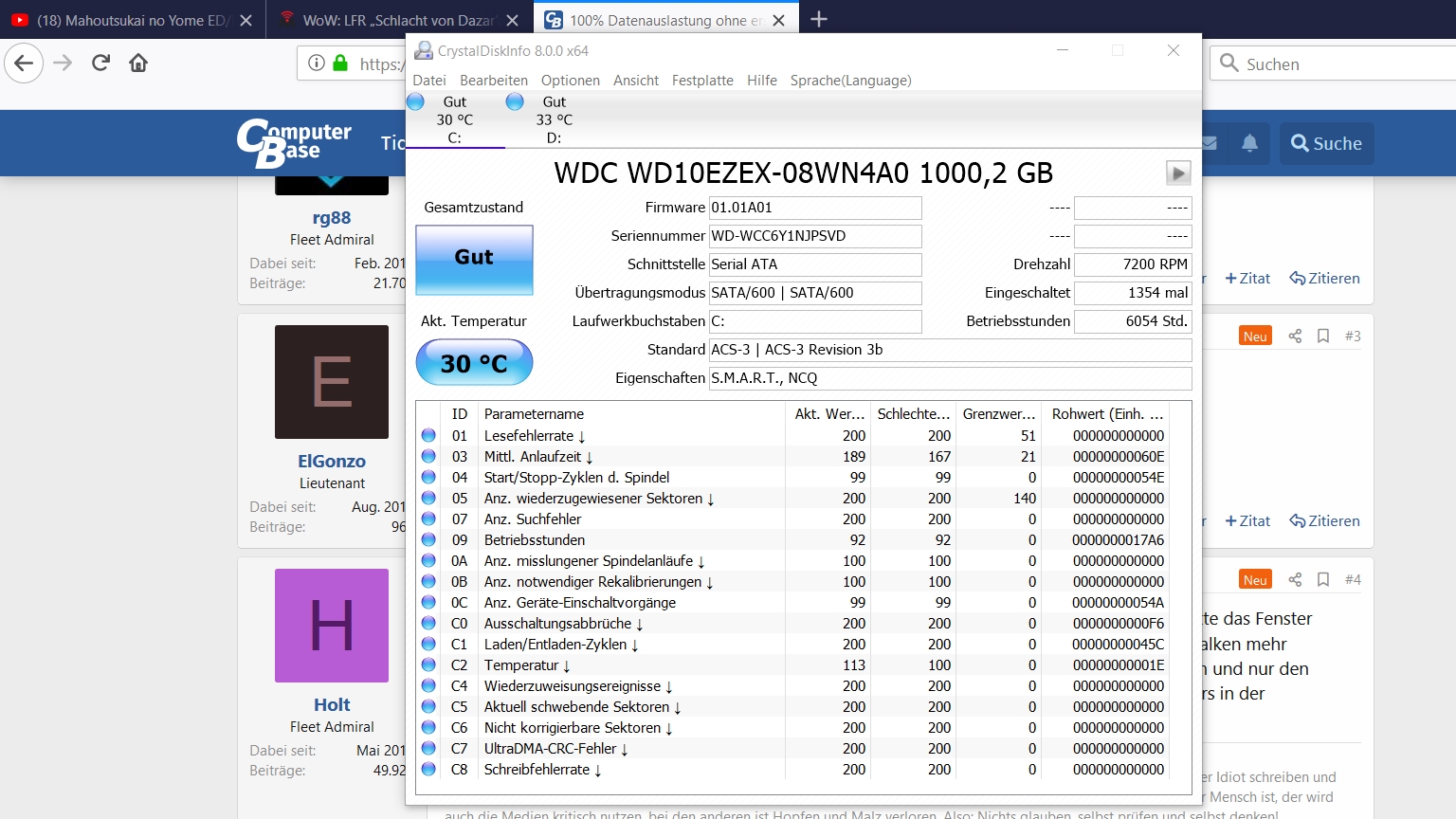Viewport: 1456px width, 819px height.
Task: Click the Grenzwert column header
Action: click(x=999, y=414)
